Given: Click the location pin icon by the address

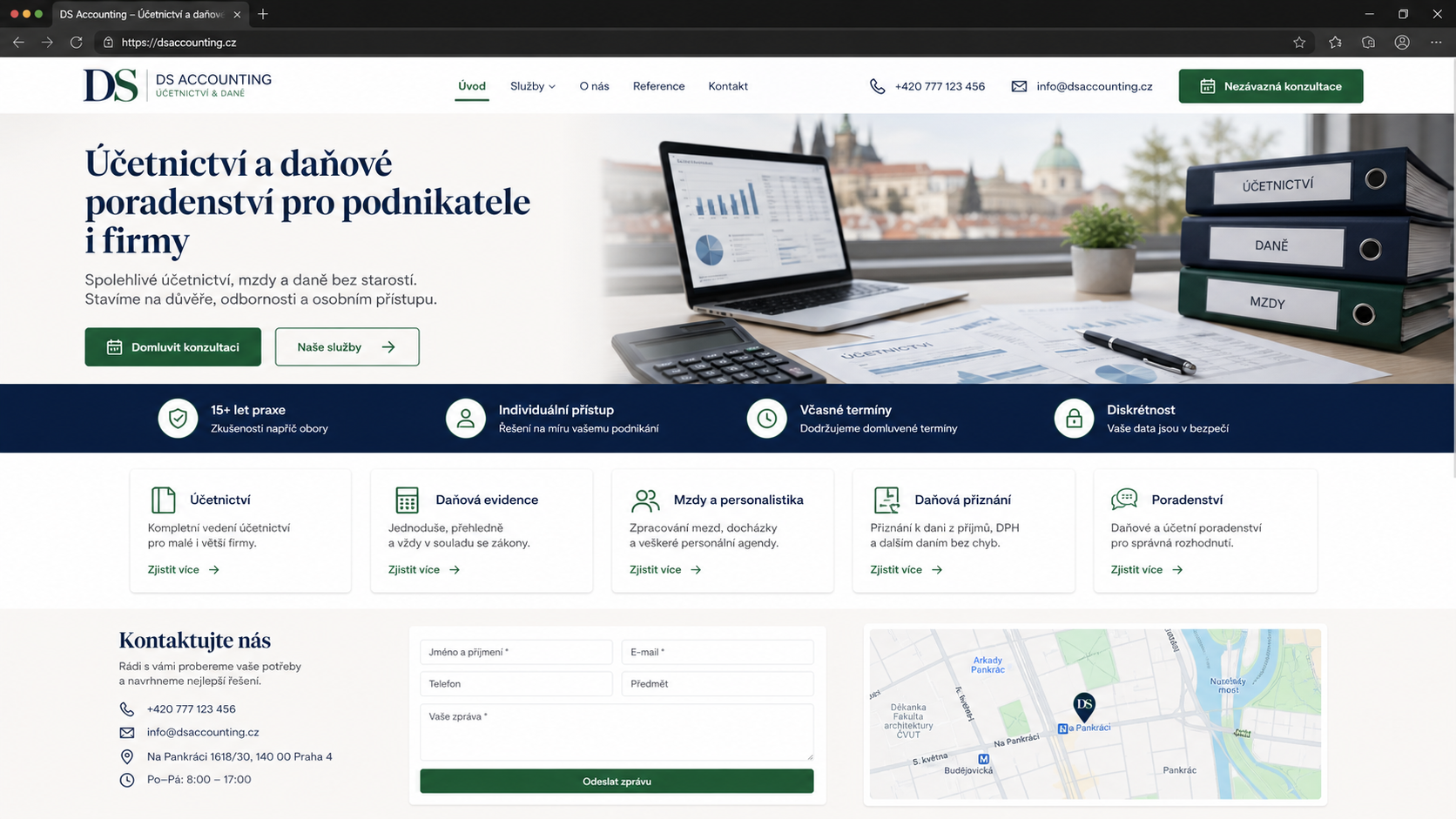Looking at the screenshot, I should 127,756.
